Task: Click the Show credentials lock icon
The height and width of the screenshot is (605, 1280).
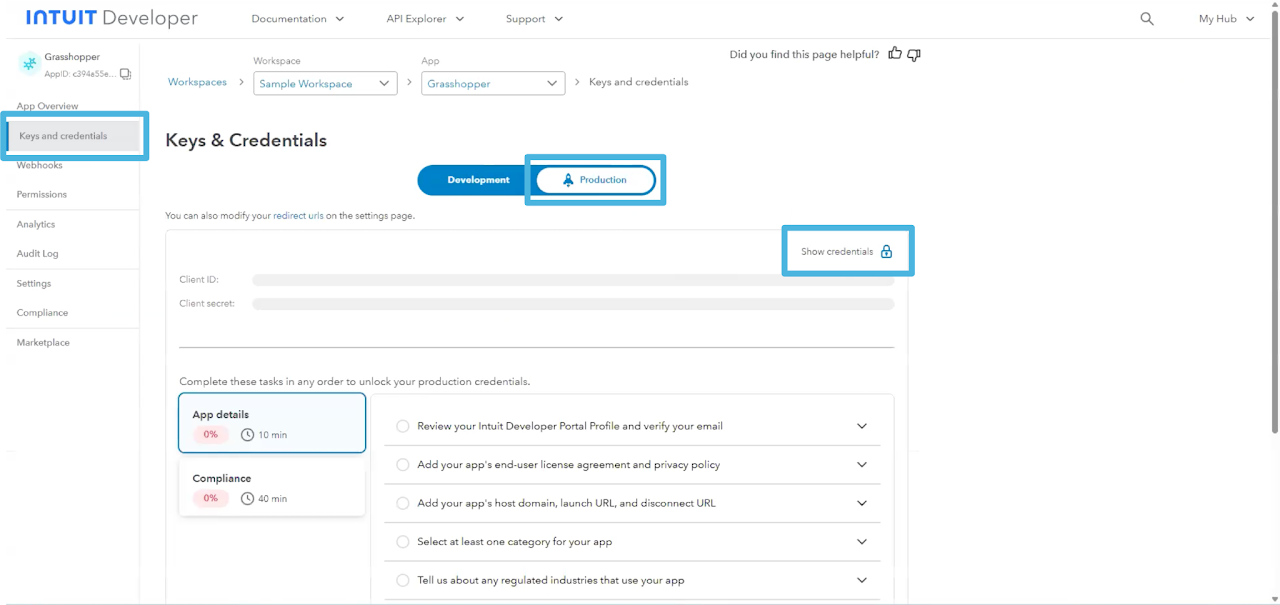Action: (886, 252)
